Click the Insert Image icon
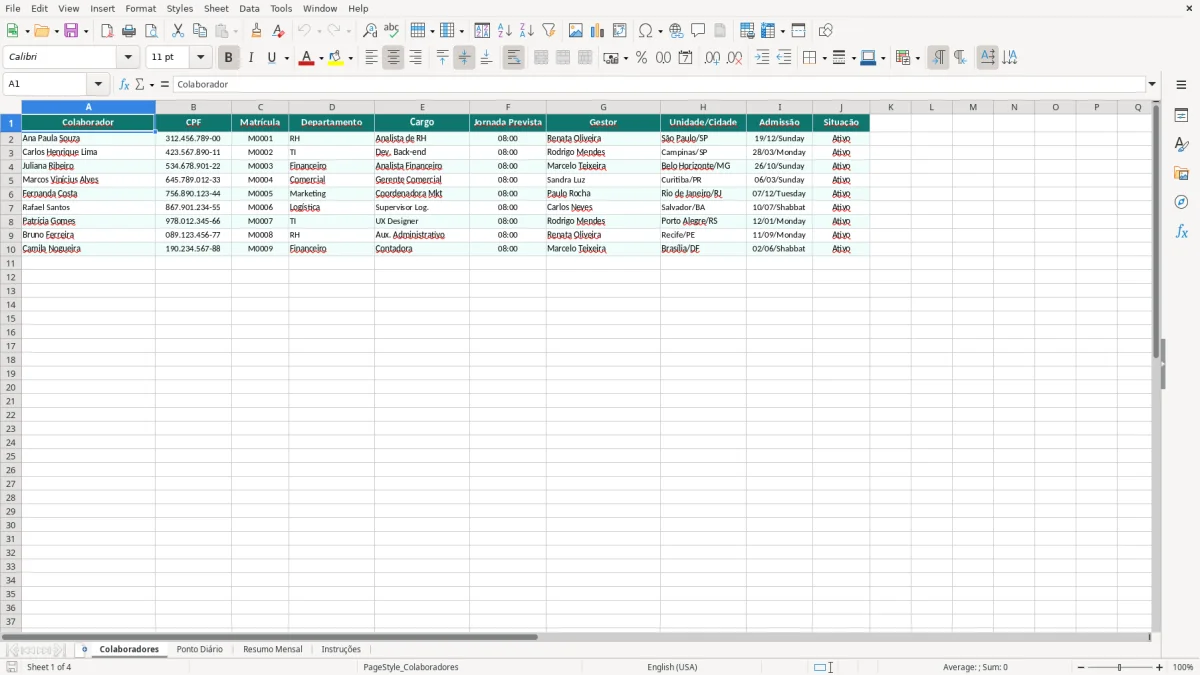Image resolution: width=1200 pixels, height=675 pixels. click(x=576, y=31)
